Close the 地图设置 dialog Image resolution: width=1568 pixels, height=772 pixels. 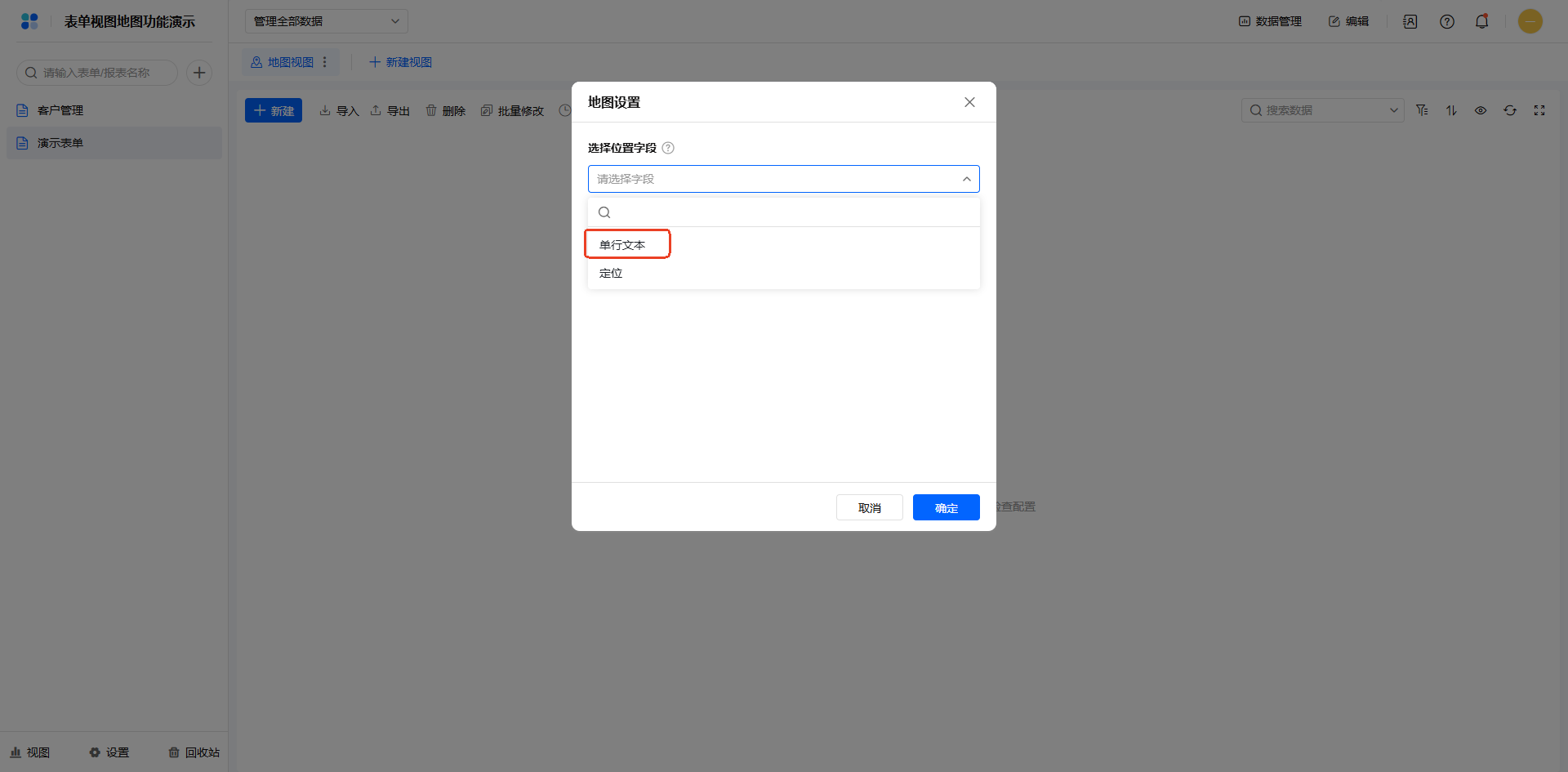coord(969,102)
